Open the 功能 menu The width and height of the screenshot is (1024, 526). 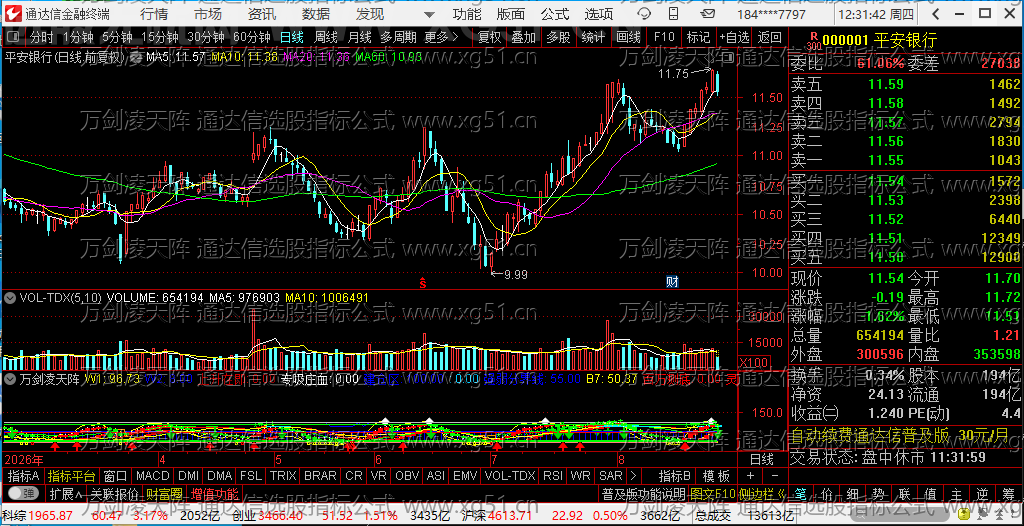(467, 14)
